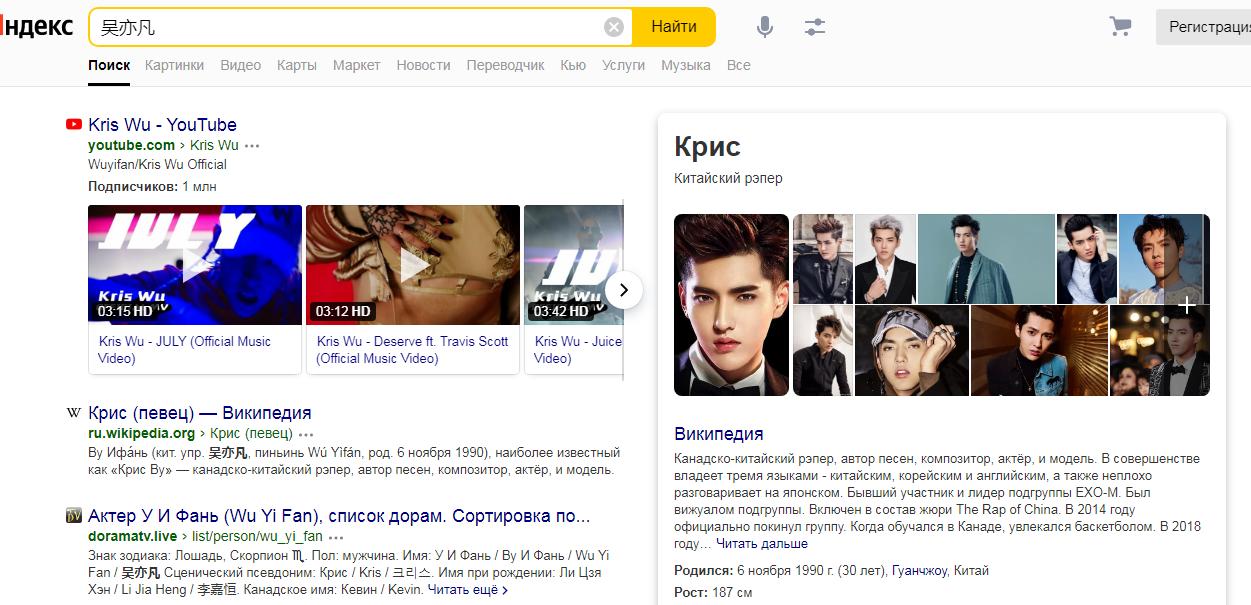
Task: Open more options dots beside youtube.com result
Action: (252, 146)
